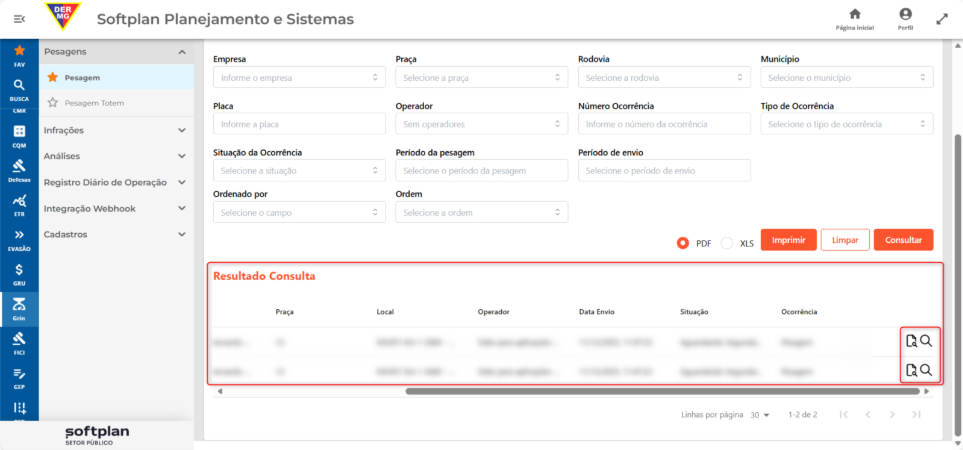Select the XLS export format
This screenshot has width=963, height=450.
[727, 243]
